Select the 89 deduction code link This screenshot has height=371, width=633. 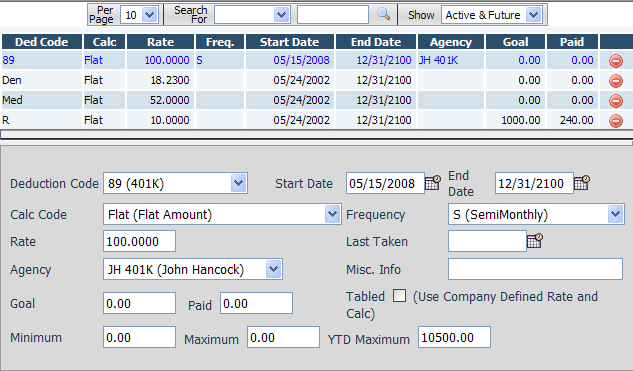[8, 60]
